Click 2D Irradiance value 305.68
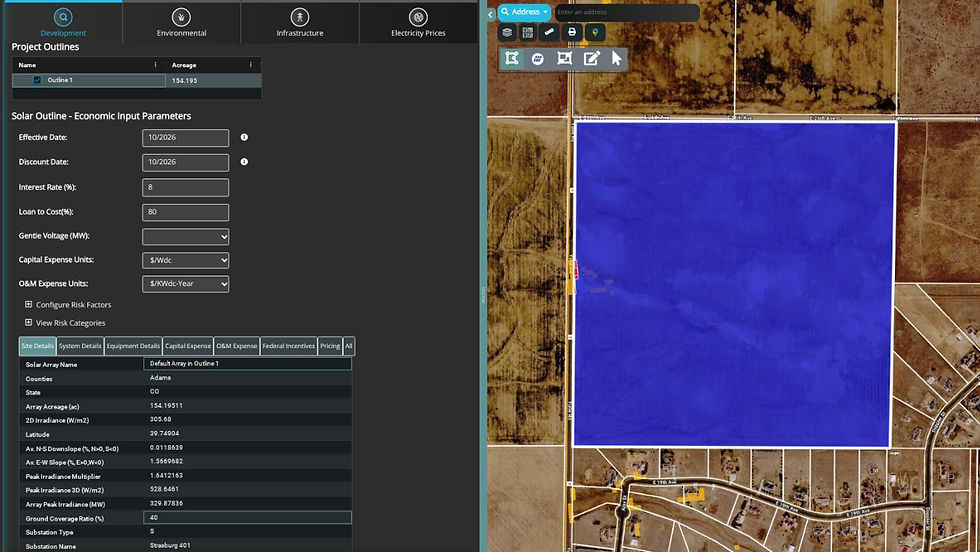Image resolution: width=980 pixels, height=552 pixels. [161, 419]
